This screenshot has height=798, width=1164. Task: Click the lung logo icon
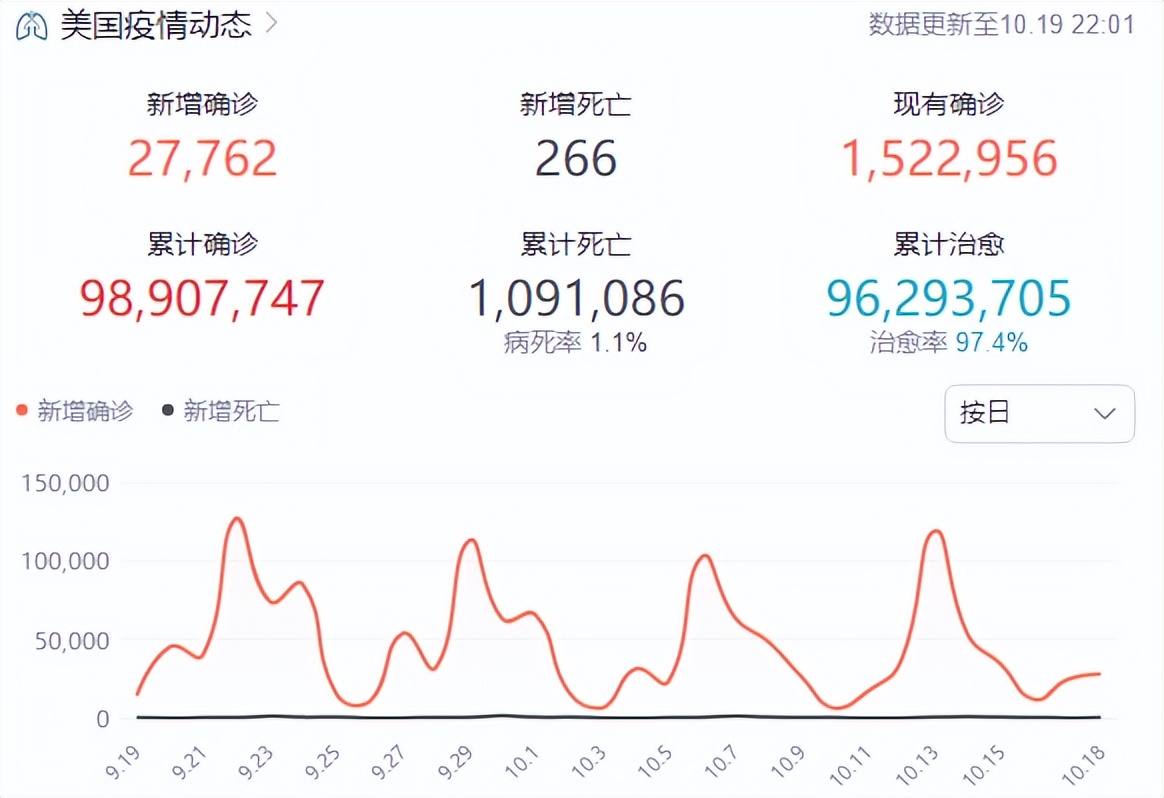(x=33, y=23)
